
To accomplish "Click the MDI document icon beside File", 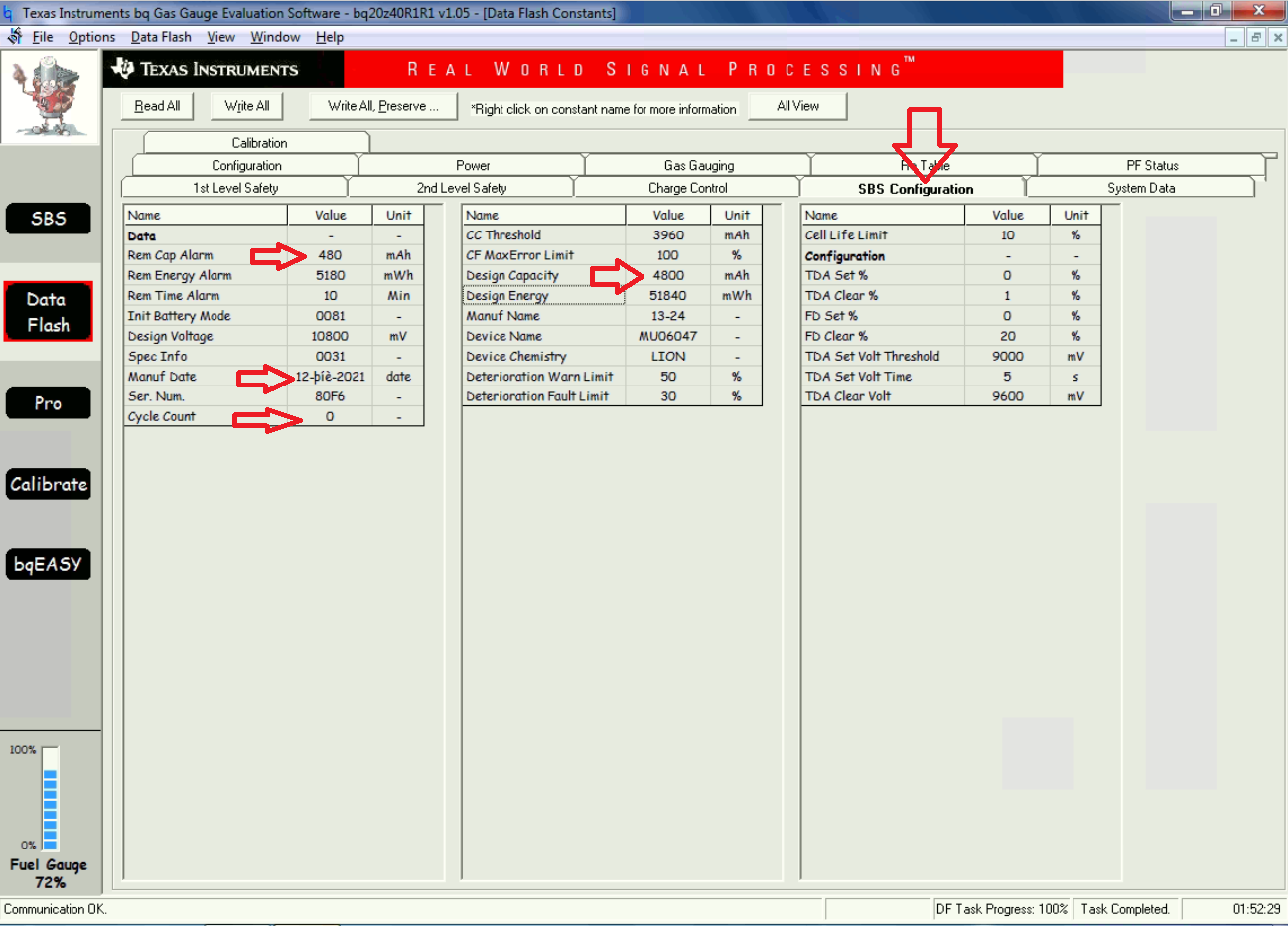I will [x=14, y=37].
